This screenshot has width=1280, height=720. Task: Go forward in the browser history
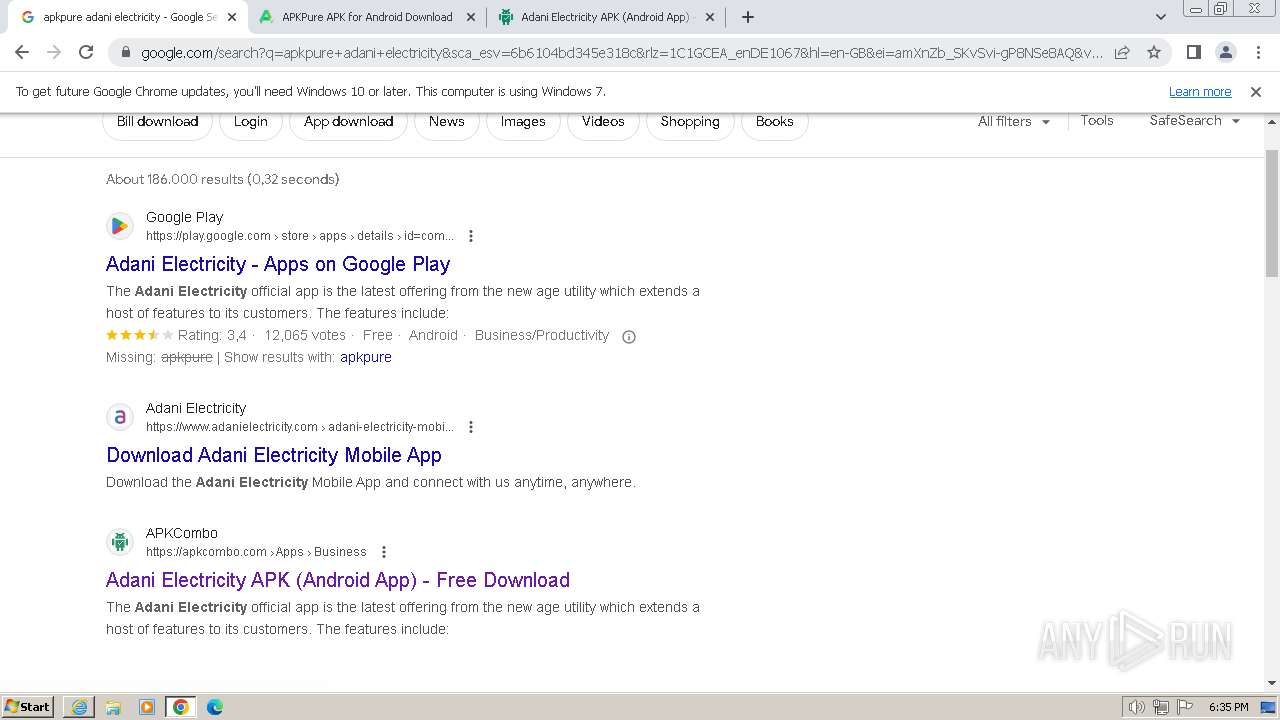point(54,52)
